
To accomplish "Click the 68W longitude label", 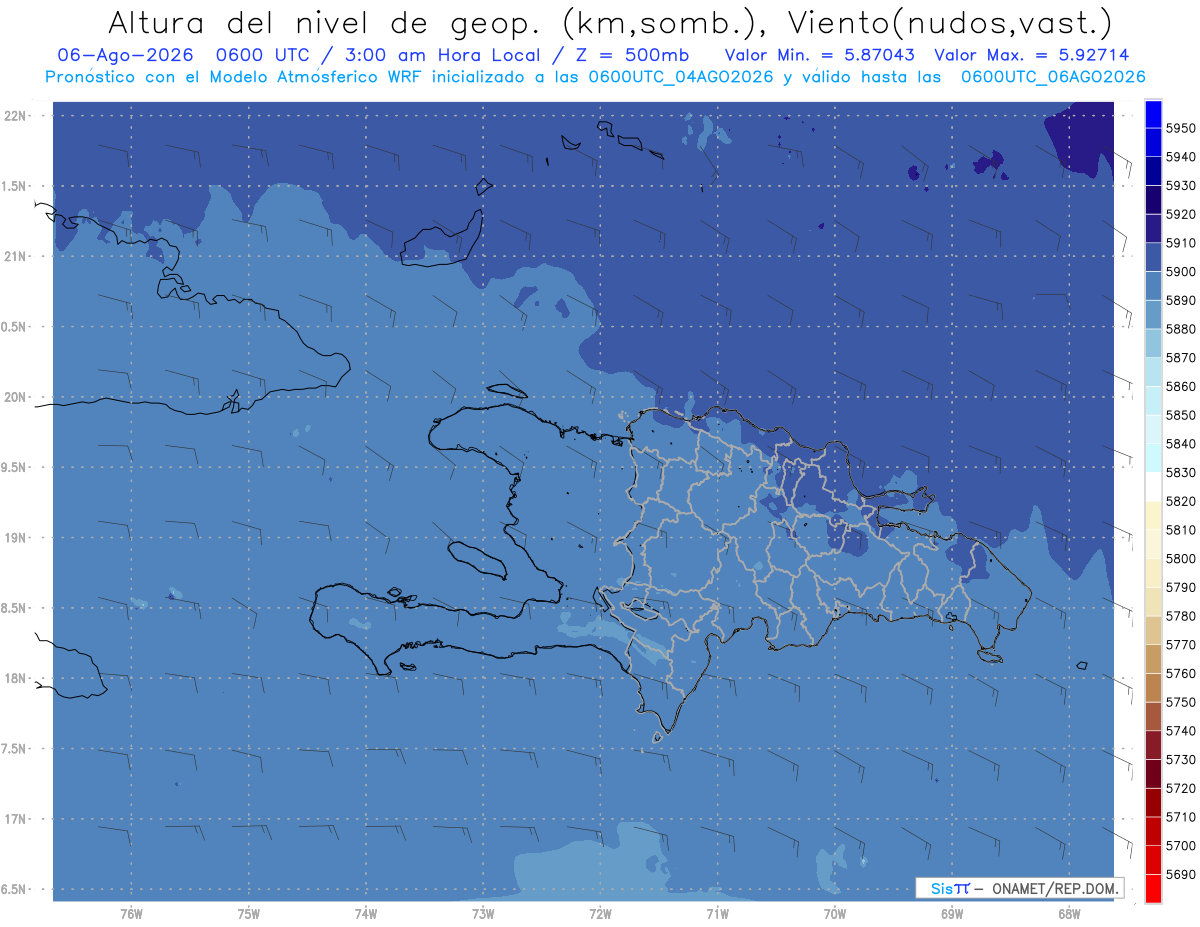I will [x=1069, y=913].
